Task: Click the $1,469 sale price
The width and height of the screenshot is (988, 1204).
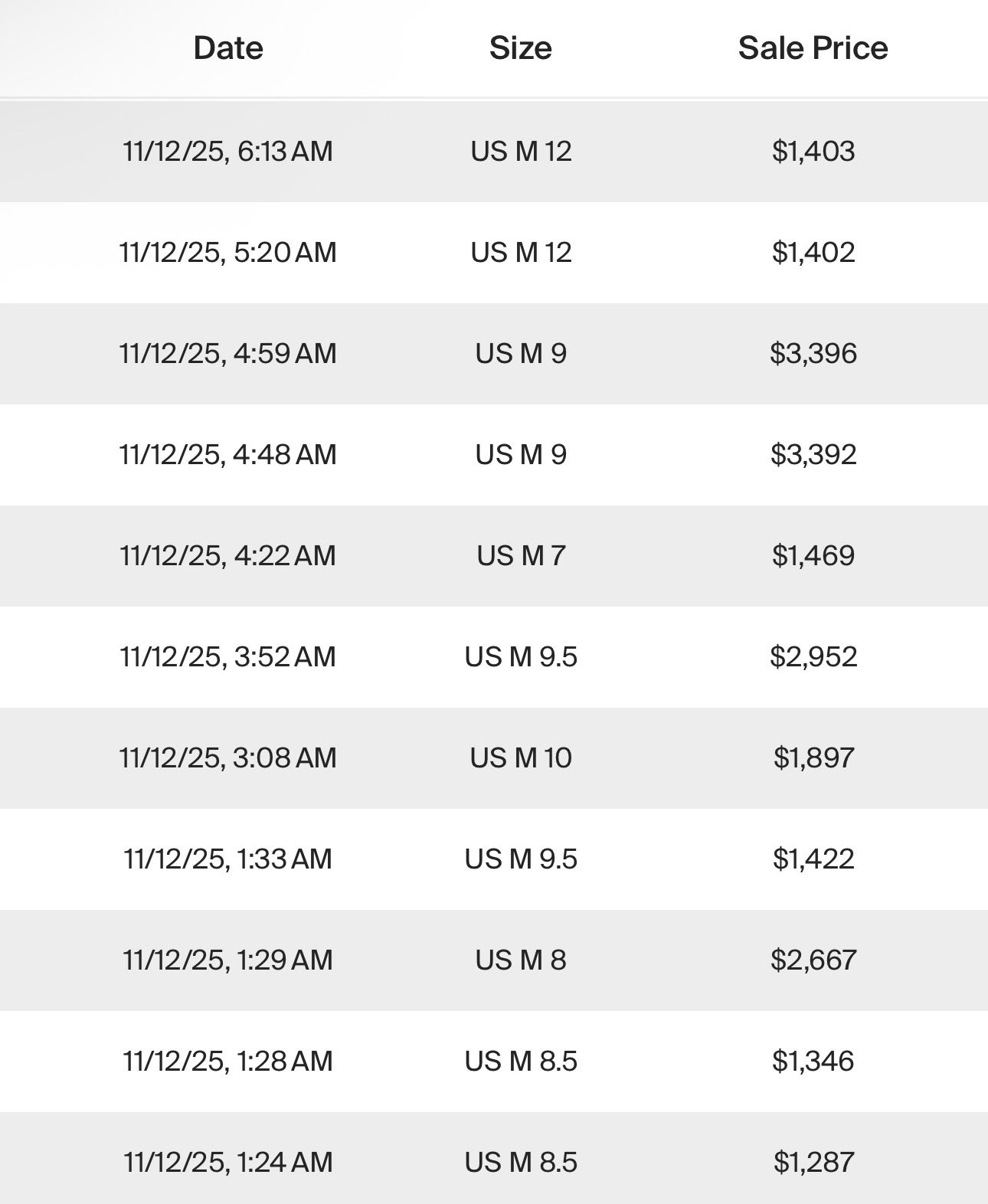Action: pyautogui.click(x=813, y=555)
